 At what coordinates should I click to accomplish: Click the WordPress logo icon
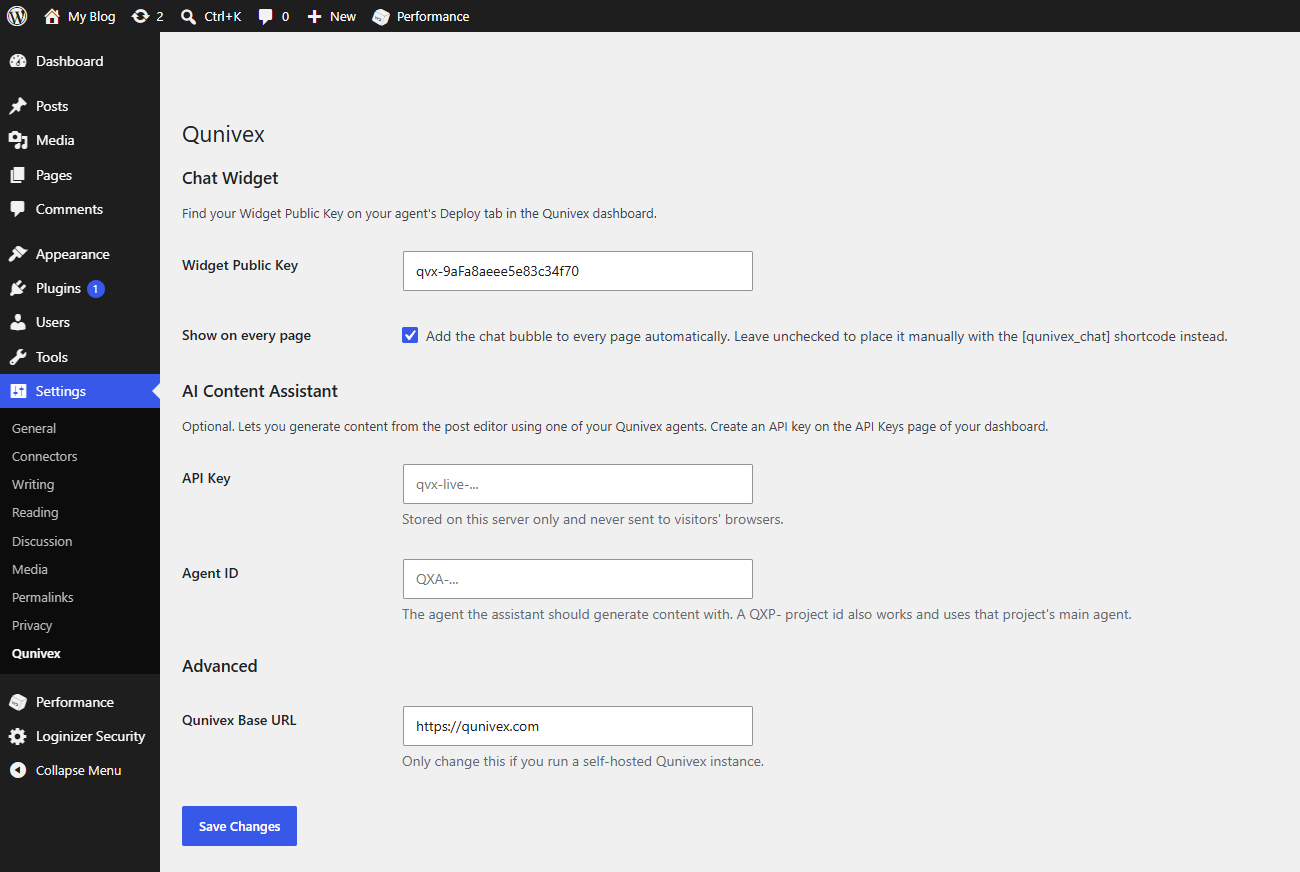pos(17,16)
